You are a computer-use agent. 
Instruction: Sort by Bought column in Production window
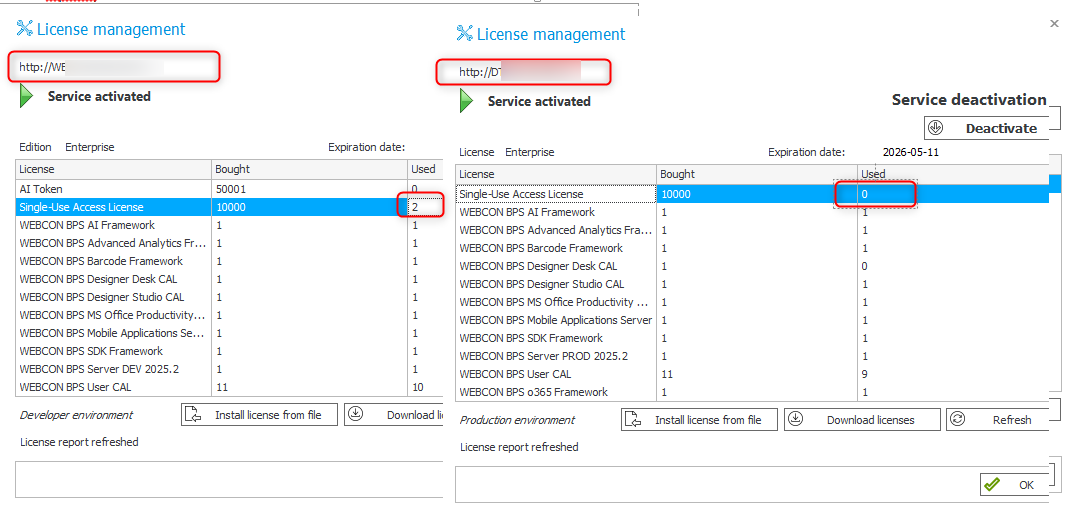(755, 174)
